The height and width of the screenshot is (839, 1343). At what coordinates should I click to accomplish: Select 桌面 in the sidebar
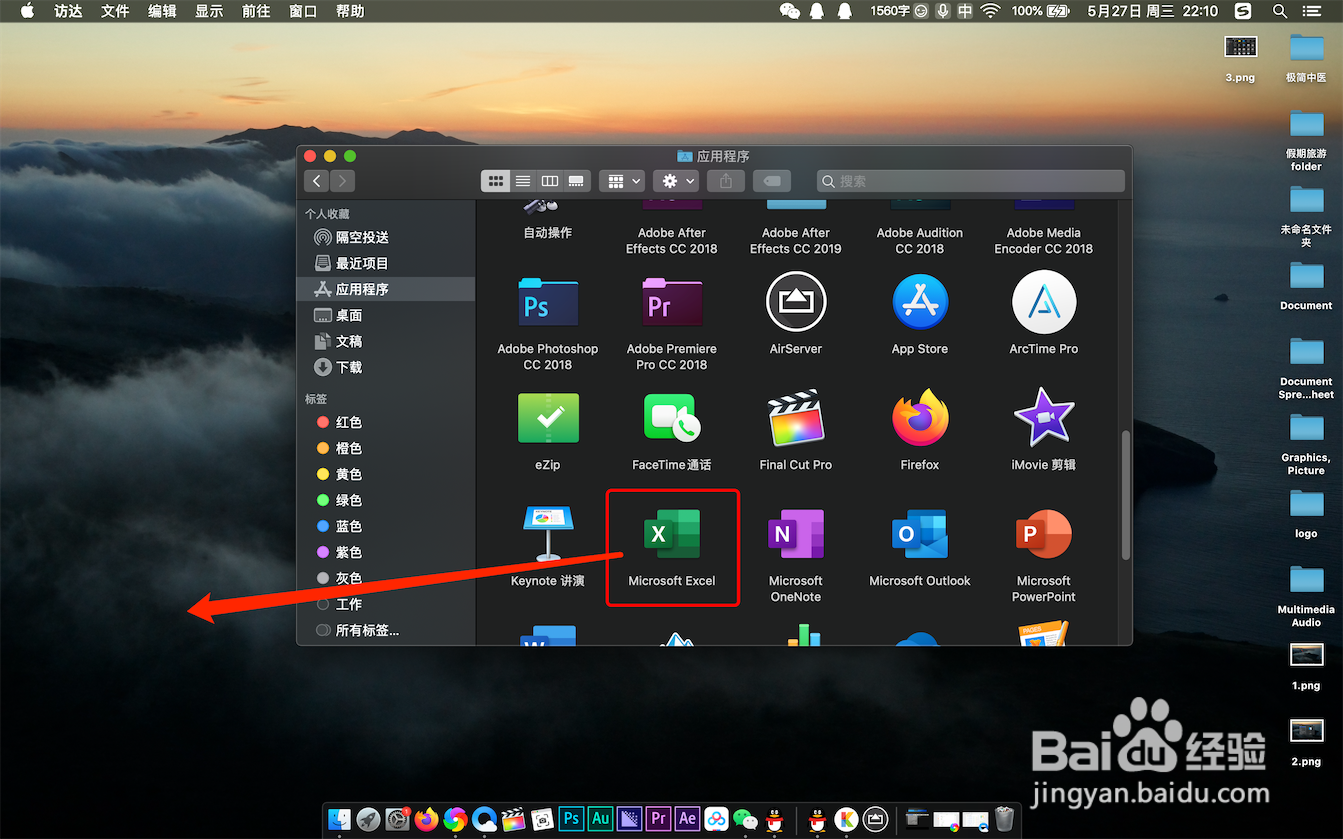point(386,315)
